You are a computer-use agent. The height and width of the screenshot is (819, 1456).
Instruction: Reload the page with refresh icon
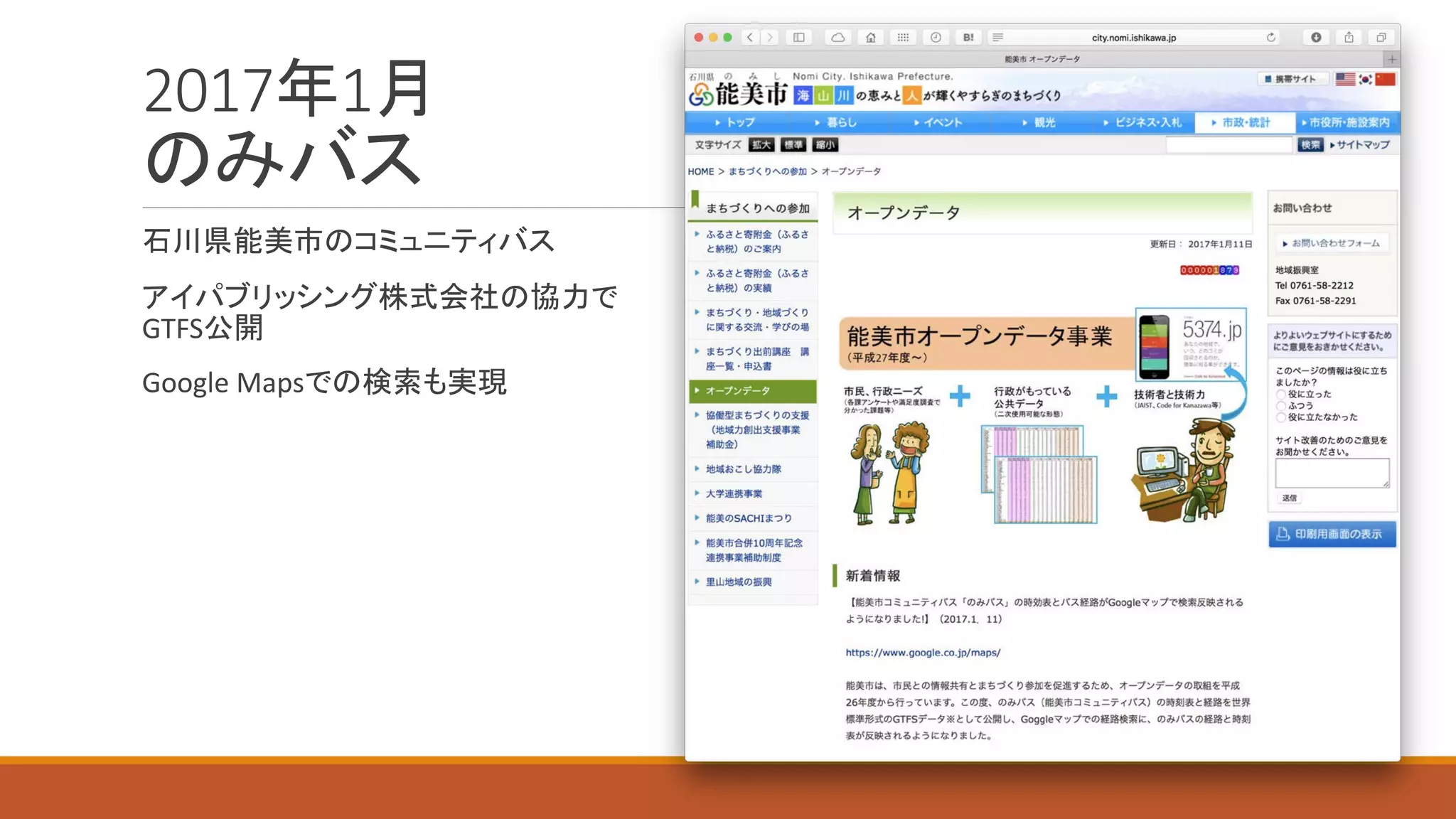tap(1270, 38)
